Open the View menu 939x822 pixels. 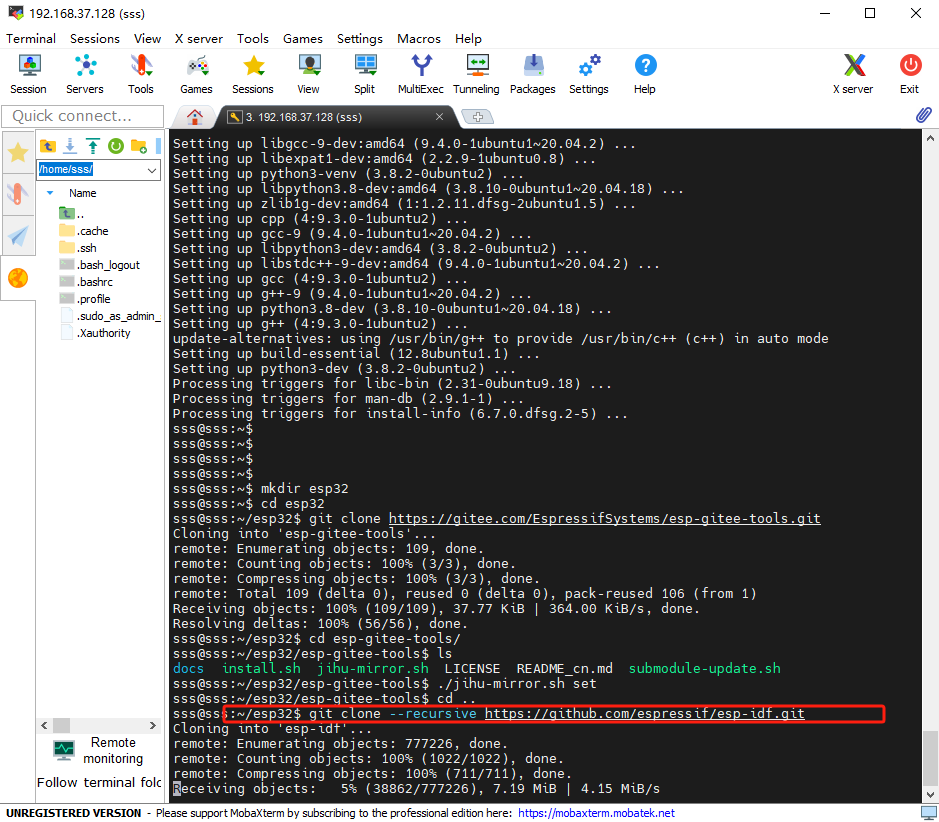(147, 38)
